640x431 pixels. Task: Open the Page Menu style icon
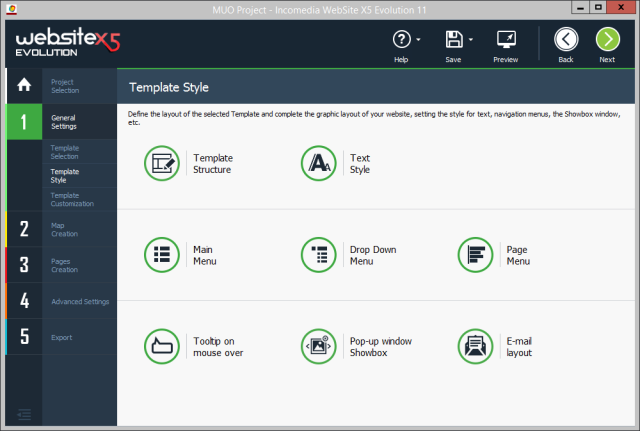coord(476,255)
